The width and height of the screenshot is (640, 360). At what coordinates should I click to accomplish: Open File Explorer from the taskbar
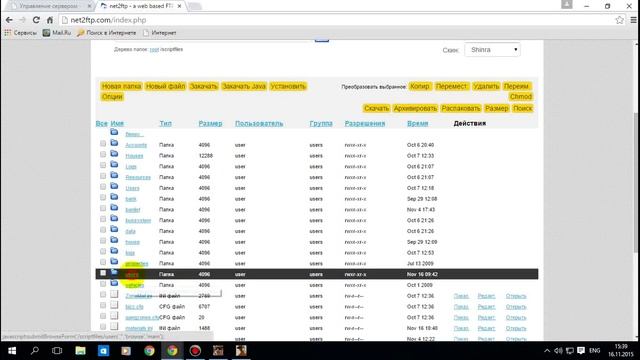[80, 351]
